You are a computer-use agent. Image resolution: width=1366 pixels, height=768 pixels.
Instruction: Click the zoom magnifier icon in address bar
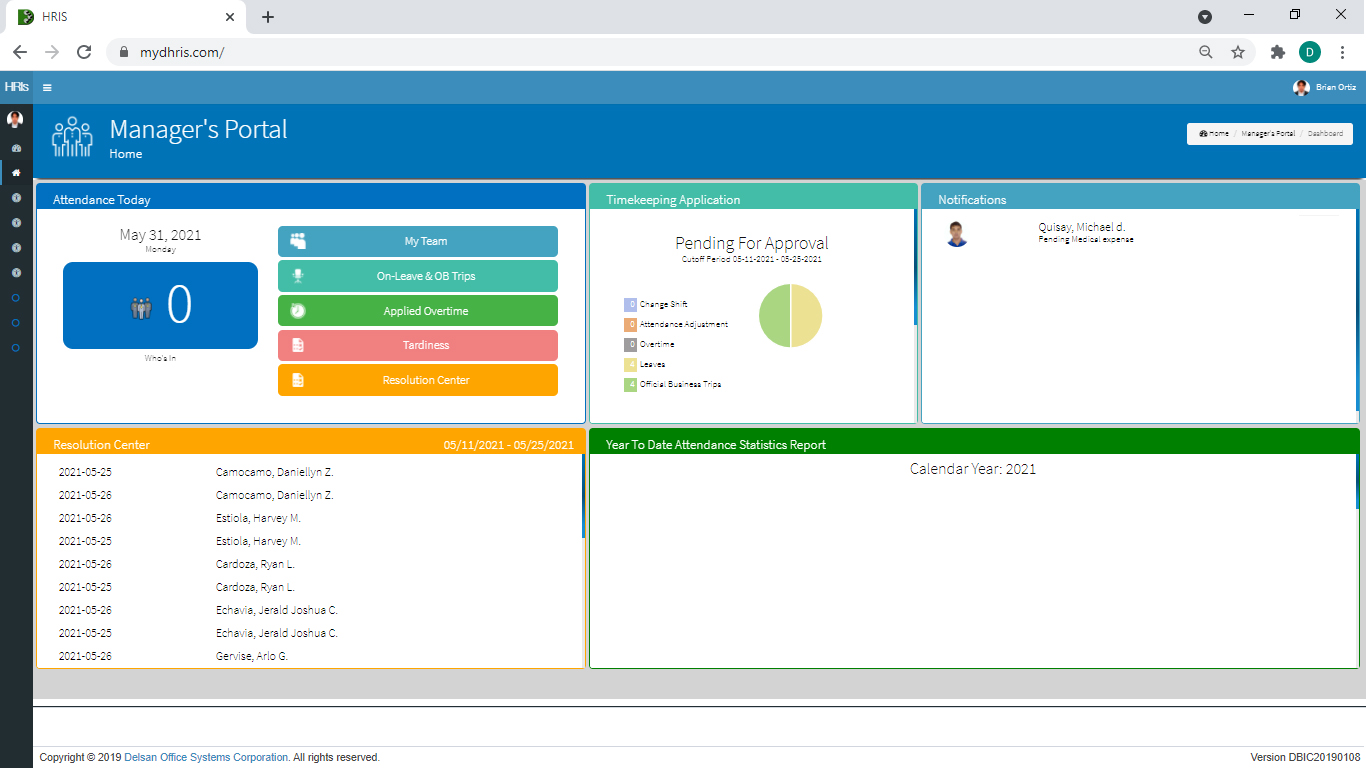point(1206,52)
